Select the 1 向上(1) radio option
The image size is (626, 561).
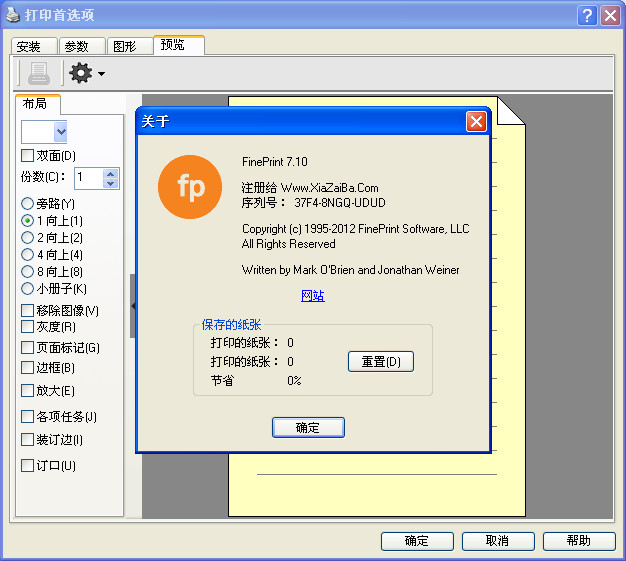pos(27,220)
